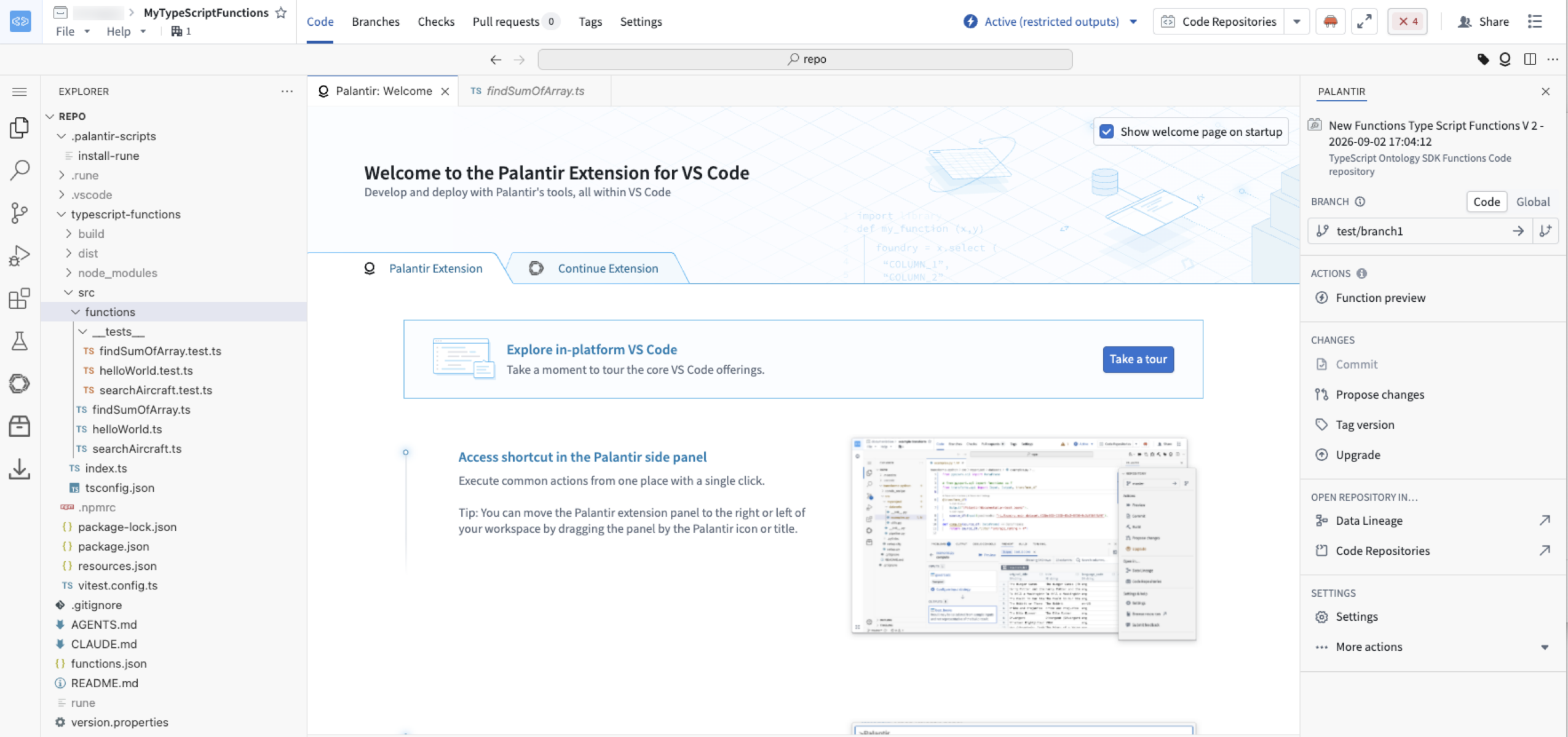This screenshot has height=737, width=1568.
Task: Switch branch scope to Global
Action: (x=1533, y=202)
